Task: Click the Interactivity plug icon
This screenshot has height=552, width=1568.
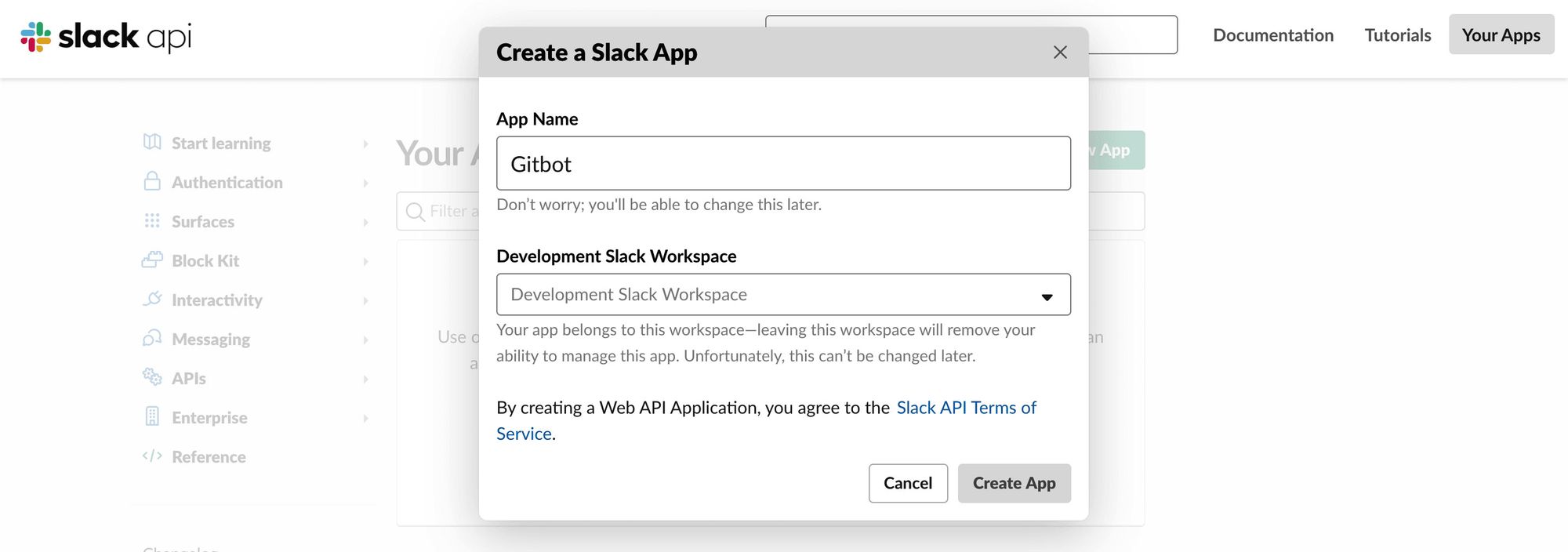Action: (152, 299)
